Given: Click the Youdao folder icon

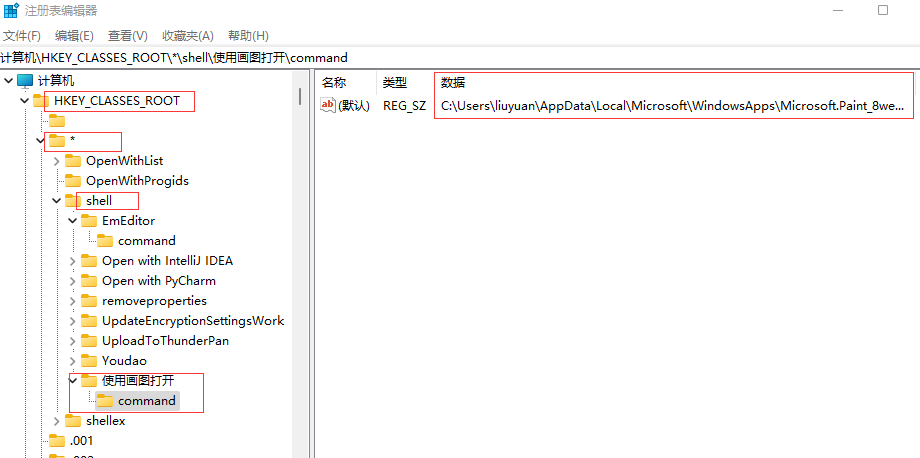Looking at the screenshot, I should click(89, 361).
